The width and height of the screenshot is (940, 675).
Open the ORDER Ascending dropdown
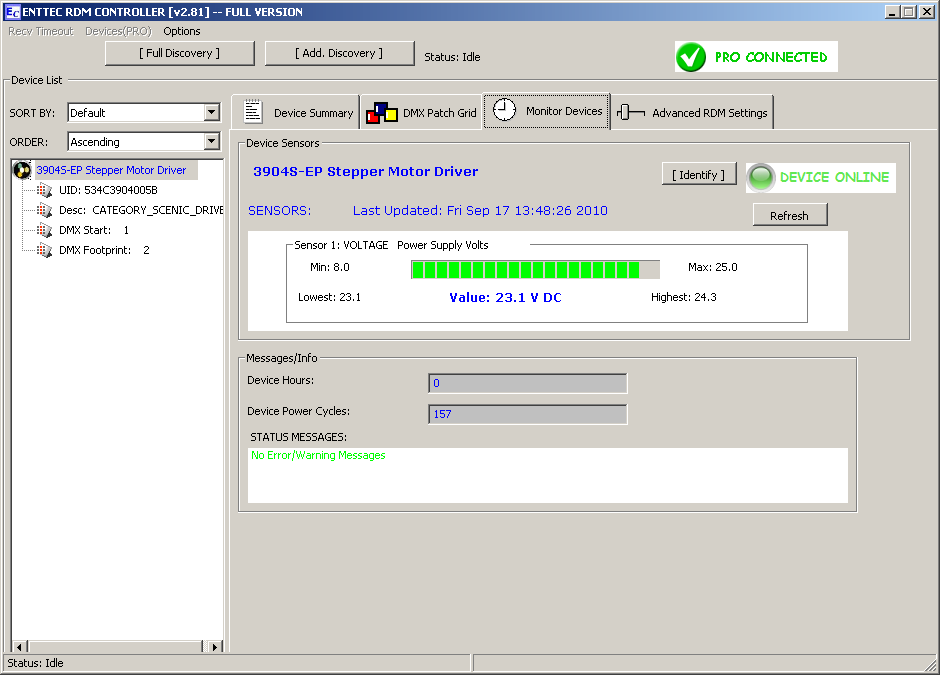(211, 142)
